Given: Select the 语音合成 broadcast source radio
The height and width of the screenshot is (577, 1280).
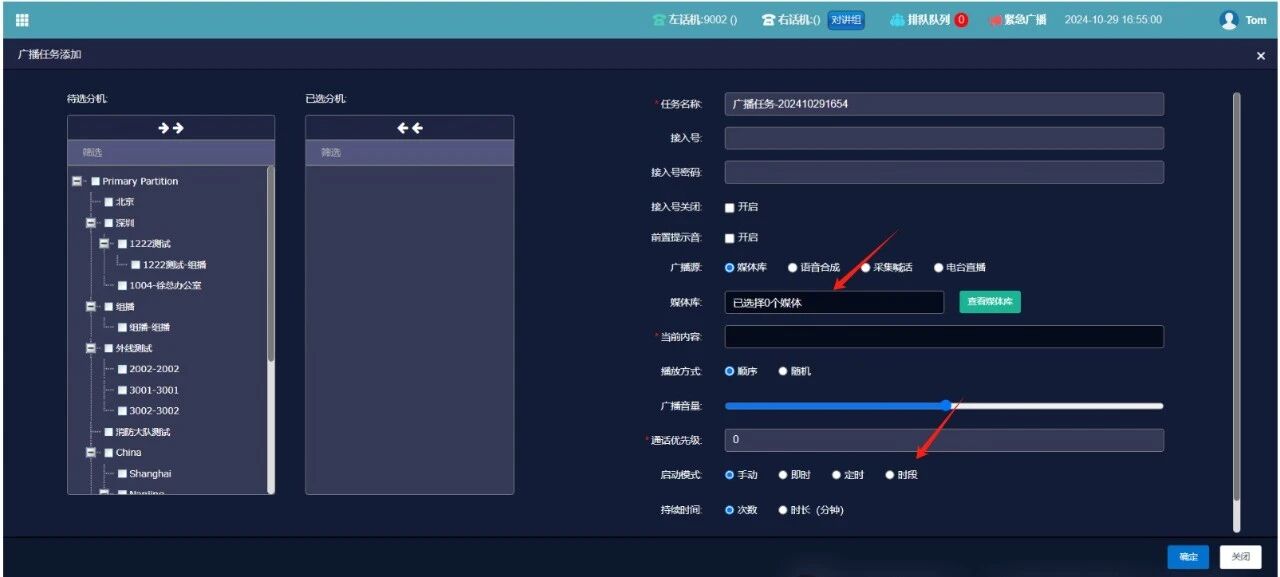Looking at the screenshot, I should [x=793, y=268].
